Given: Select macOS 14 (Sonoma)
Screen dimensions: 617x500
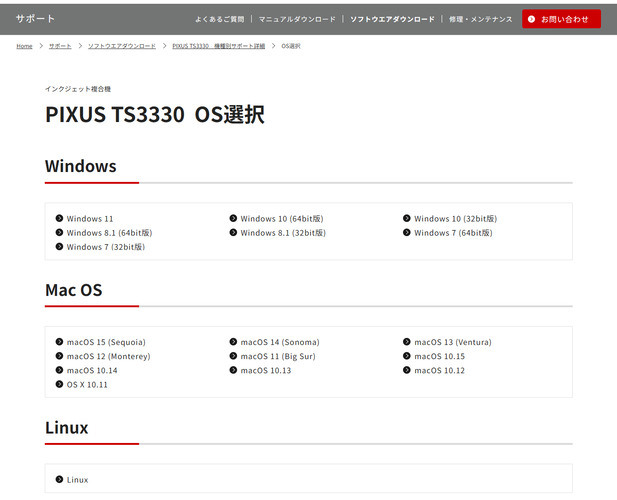Looking at the screenshot, I should click(x=280, y=342).
